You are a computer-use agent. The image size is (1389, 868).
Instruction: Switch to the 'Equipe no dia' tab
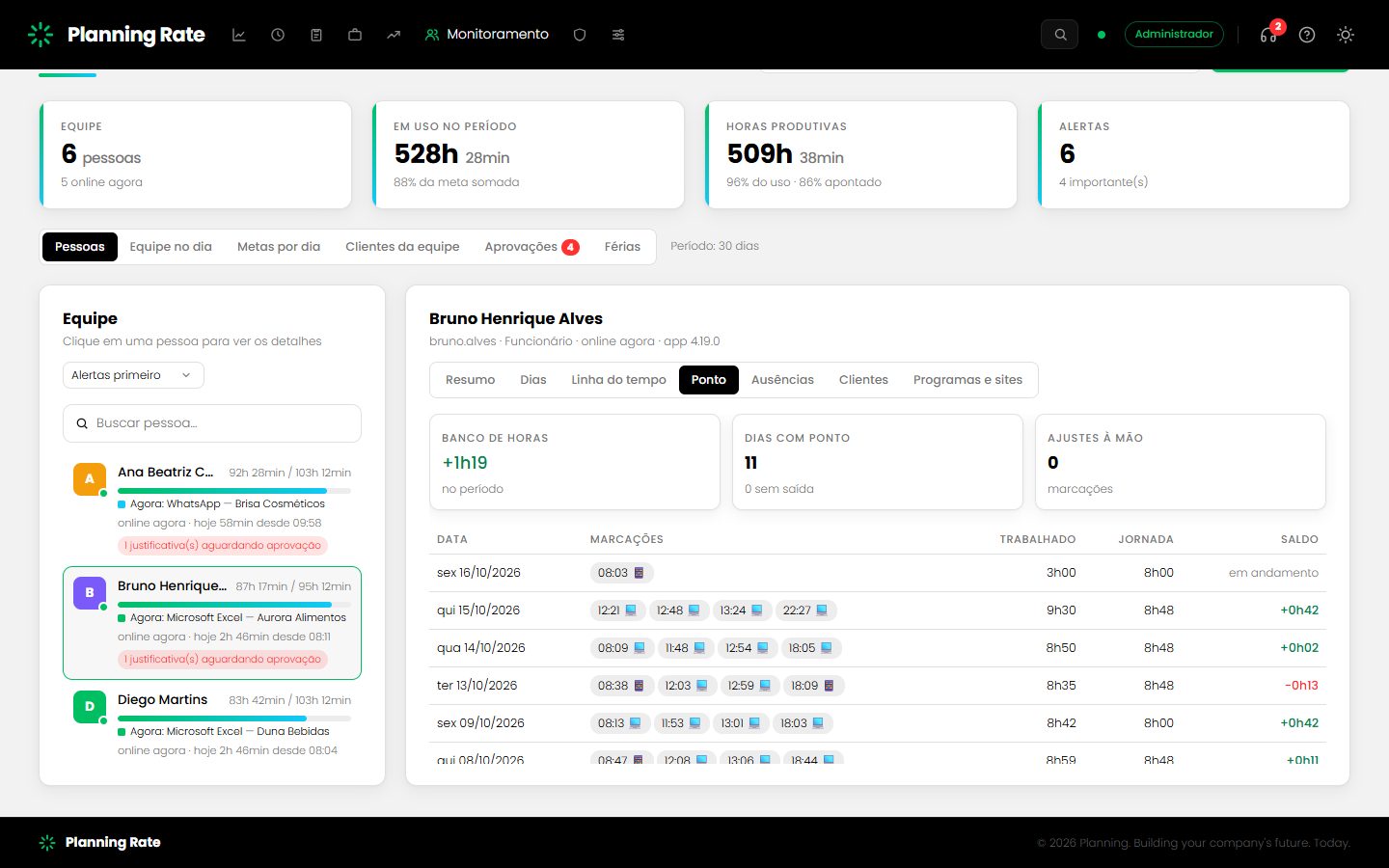pos(171,247)
